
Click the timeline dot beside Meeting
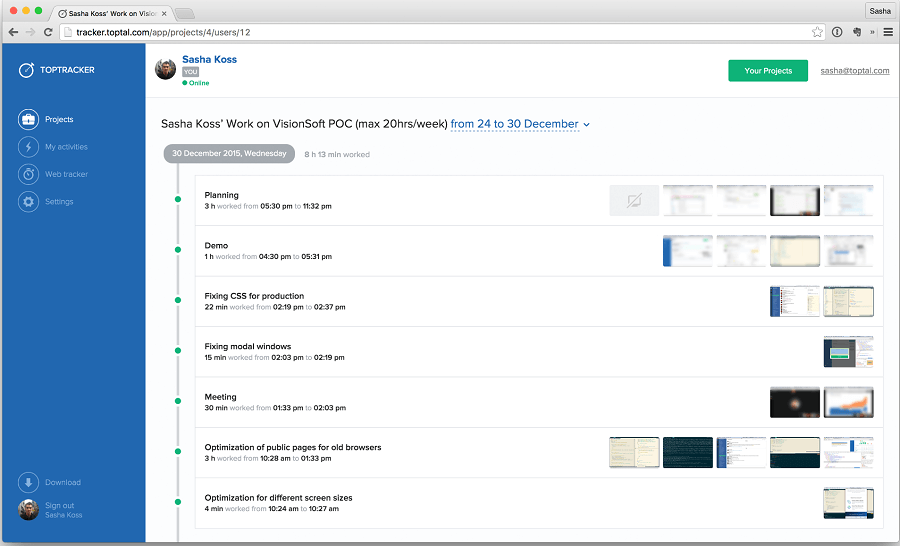[178, 401]
